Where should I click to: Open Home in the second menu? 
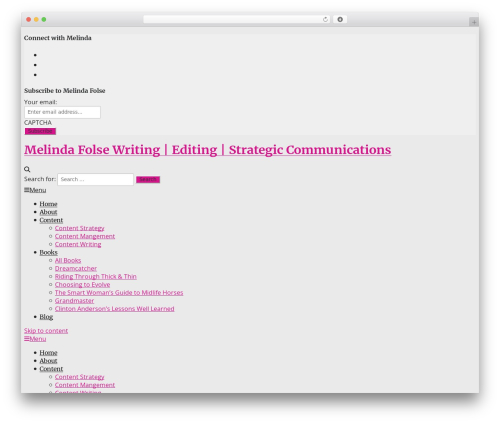[x=48, y=353]
